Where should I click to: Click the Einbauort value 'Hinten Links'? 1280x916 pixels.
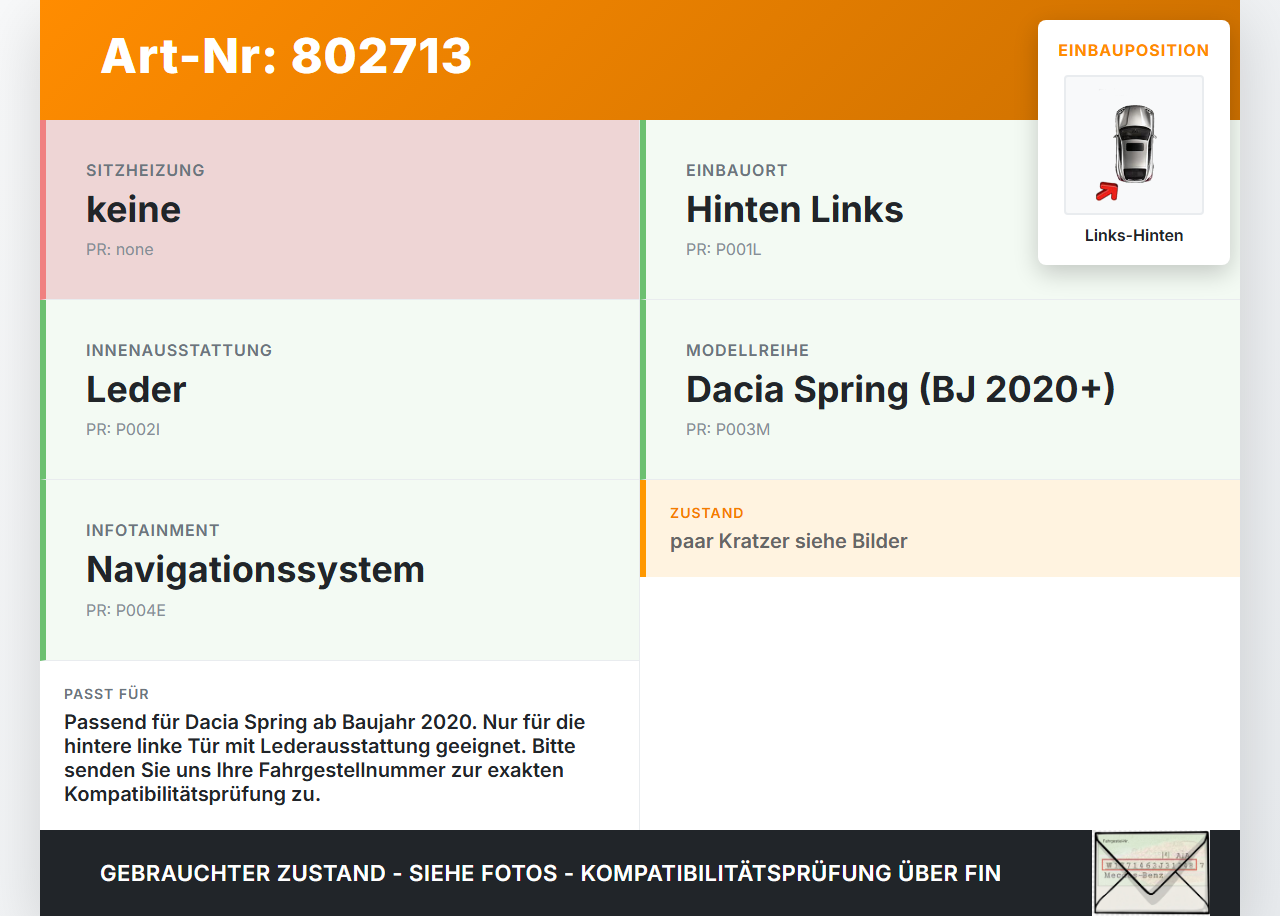click(795, 209)
